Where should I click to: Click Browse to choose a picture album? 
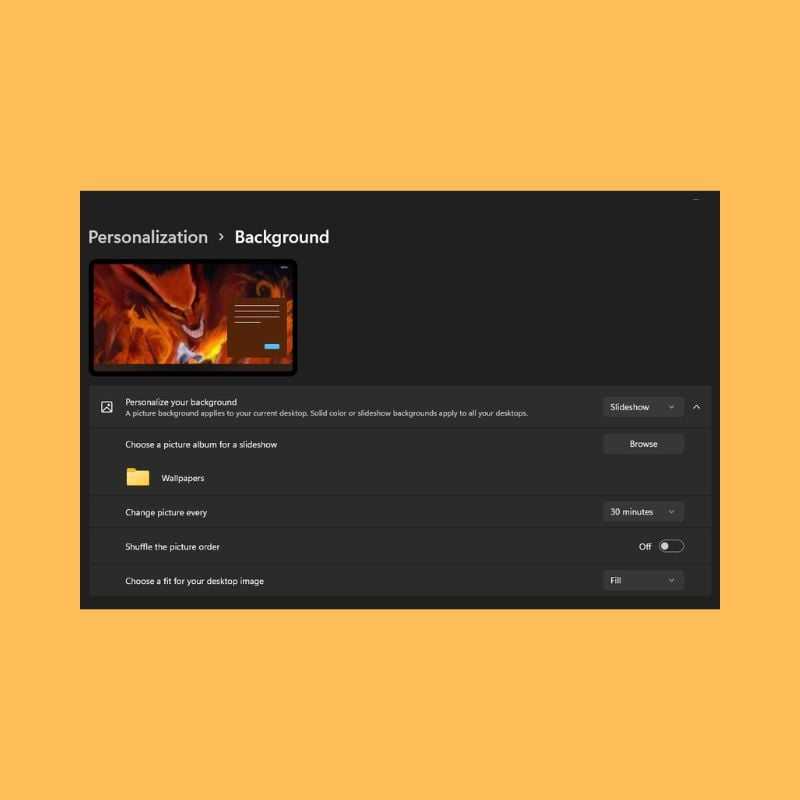coord(643,444)
